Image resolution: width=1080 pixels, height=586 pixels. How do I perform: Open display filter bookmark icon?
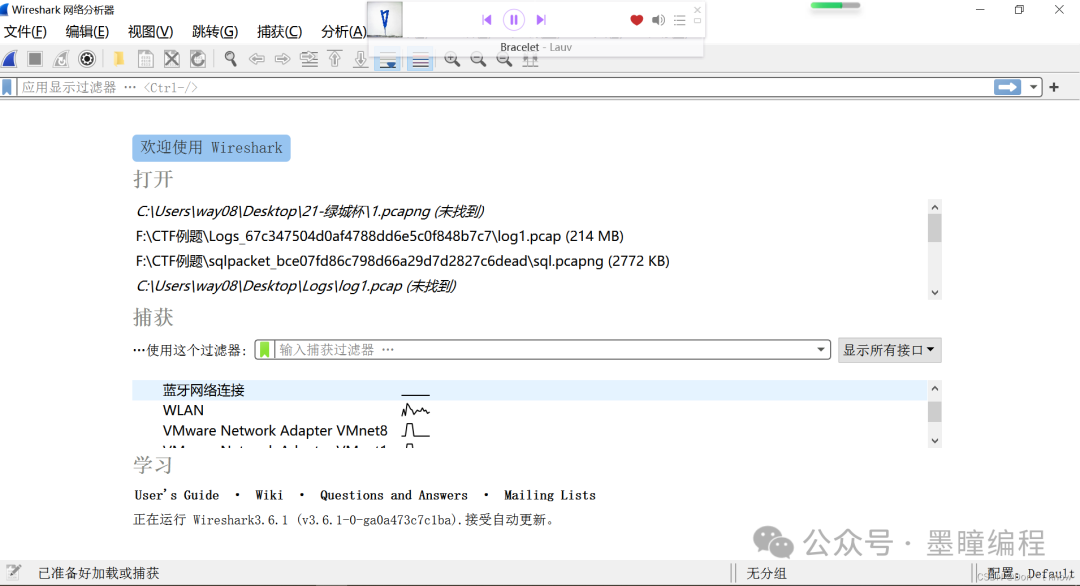tap(8, 87)
